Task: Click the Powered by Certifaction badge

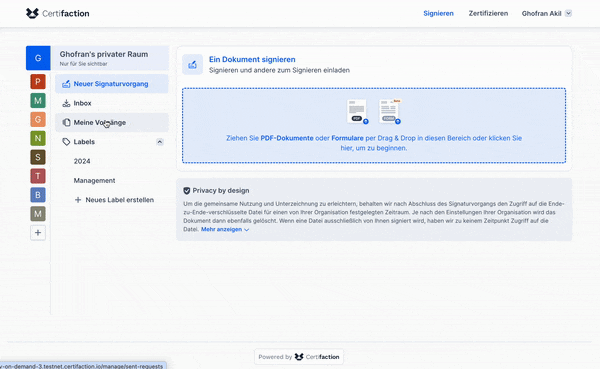Action: 299,357
